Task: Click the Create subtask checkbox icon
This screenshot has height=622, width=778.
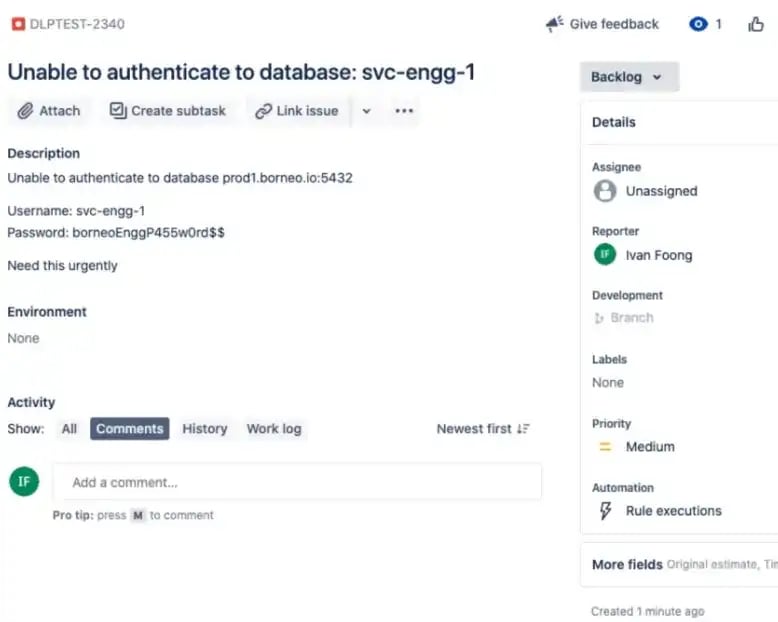Action: pyautogui.click(x=118, y=111)
